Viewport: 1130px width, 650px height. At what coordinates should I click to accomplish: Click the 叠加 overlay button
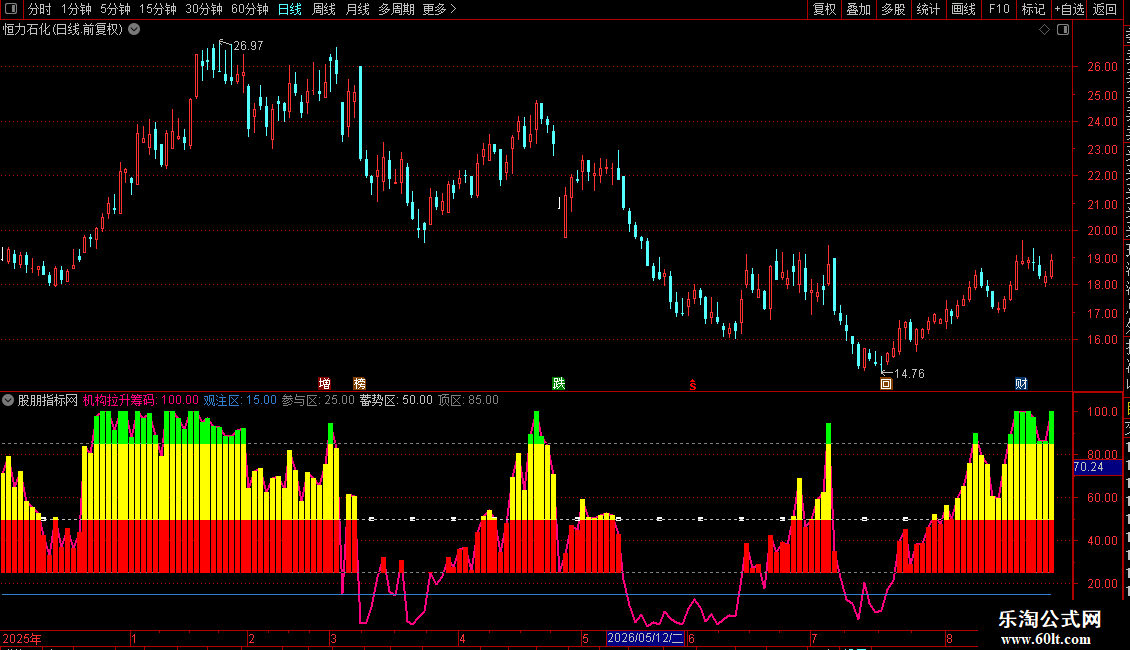[858, 9]
